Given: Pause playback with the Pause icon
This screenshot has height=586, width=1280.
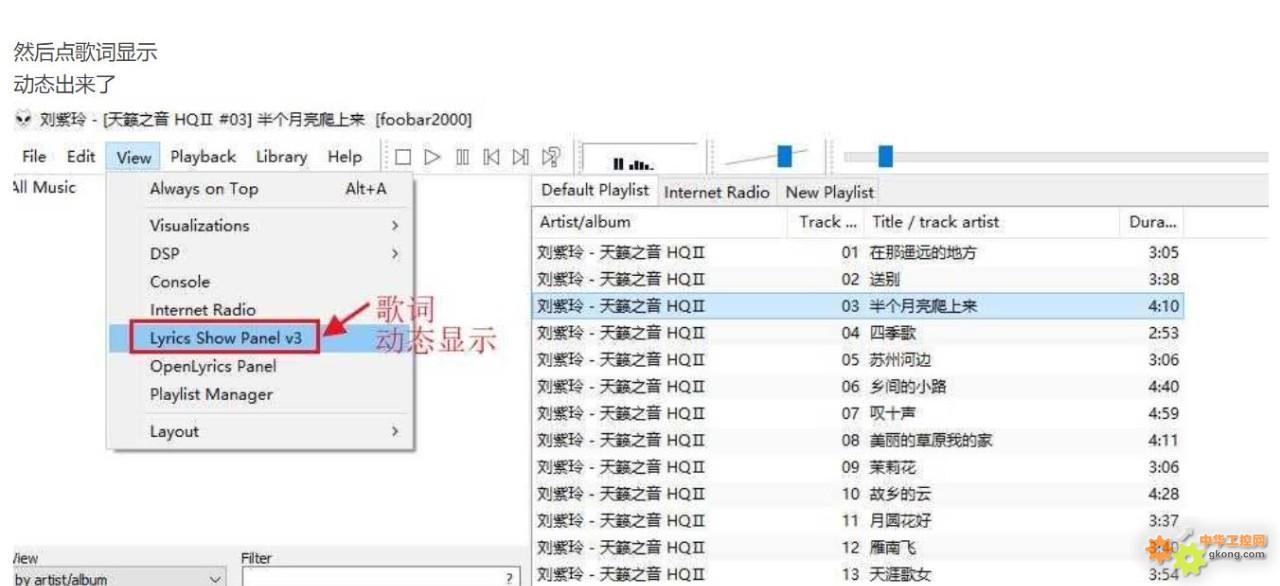Looking at the screenshot, I should pyautogui.click(x=462, y=157).
